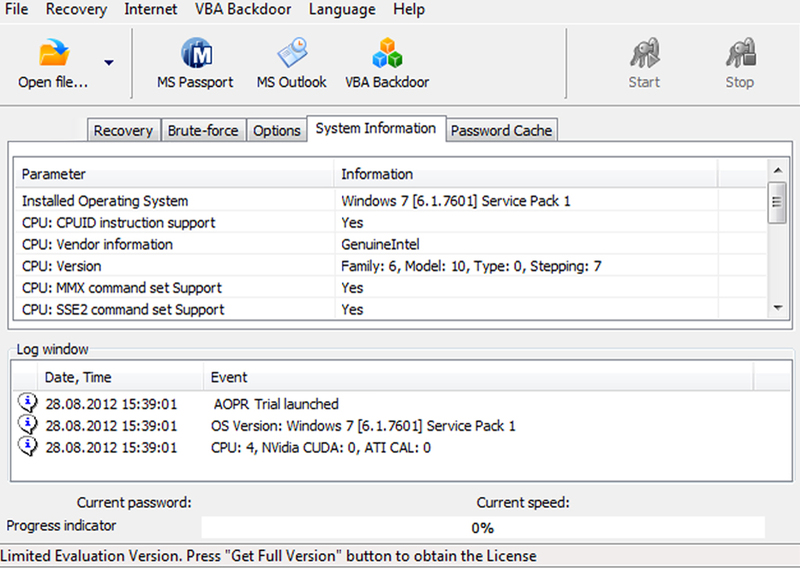Click the CPU CUDA log entry info icon
The image size is (800, 568).
pyautogui.click(x=28, y=447)
